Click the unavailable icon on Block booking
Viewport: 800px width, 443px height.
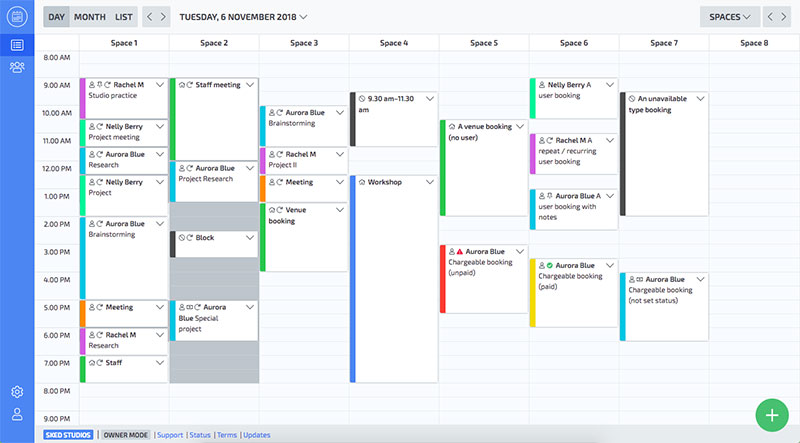point(182,238)
